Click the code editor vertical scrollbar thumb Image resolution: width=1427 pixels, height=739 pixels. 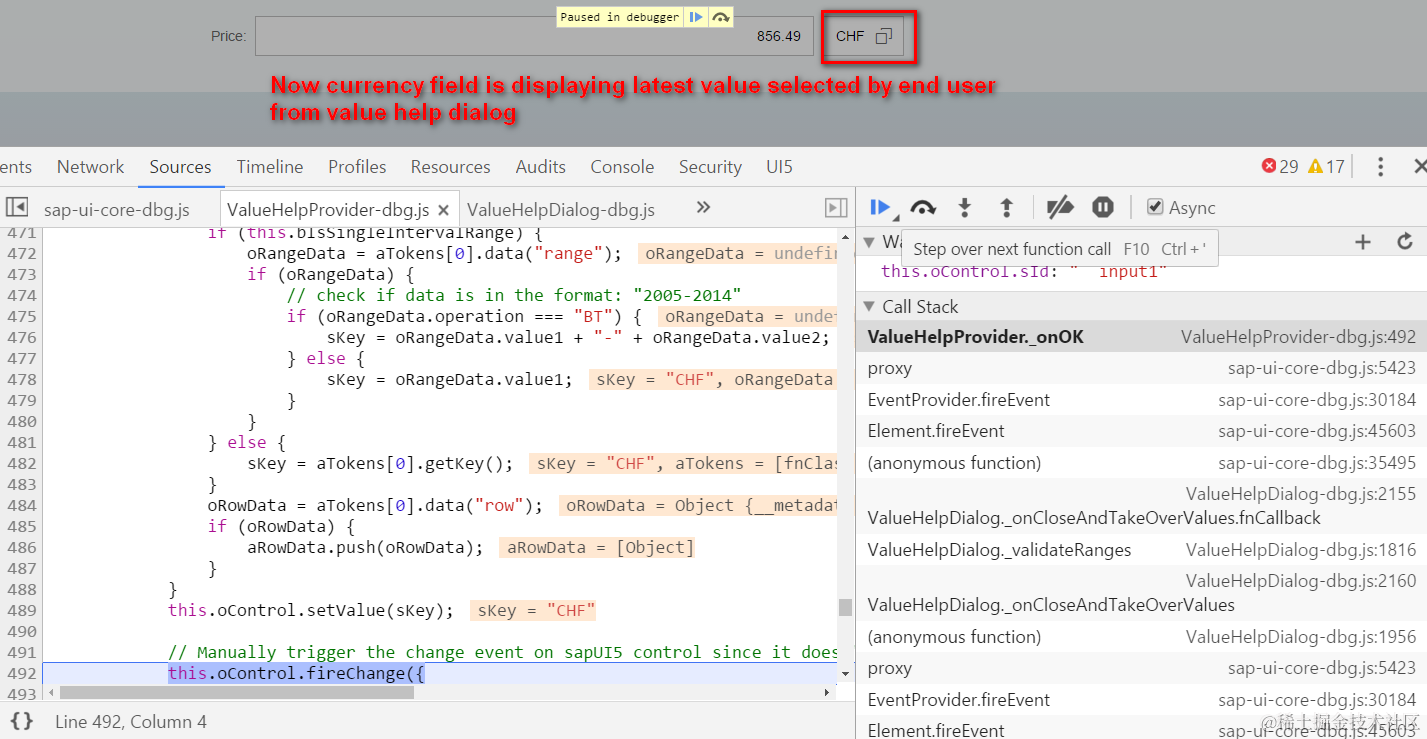[x=846, y=607]
